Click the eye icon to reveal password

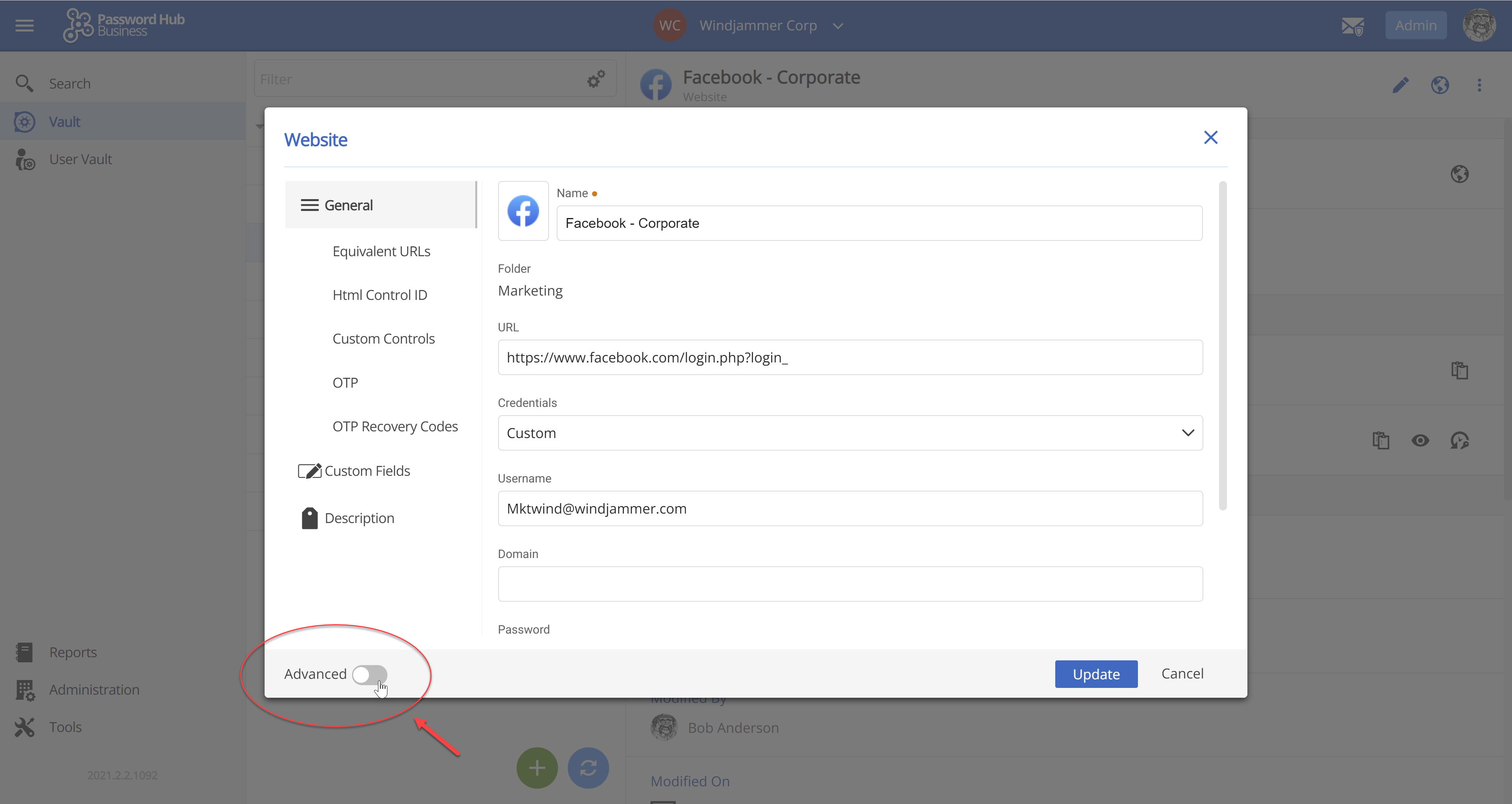[1420, 440]
